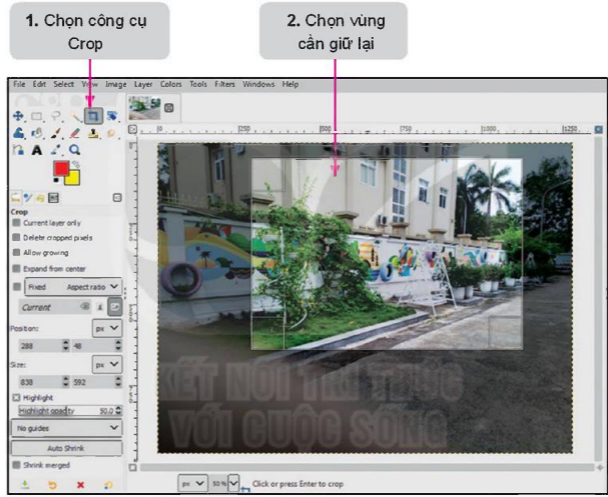Select the Text tool
The height and width of the screenshot is (497, 608).
pyautogui.click(x=37, y=150)
